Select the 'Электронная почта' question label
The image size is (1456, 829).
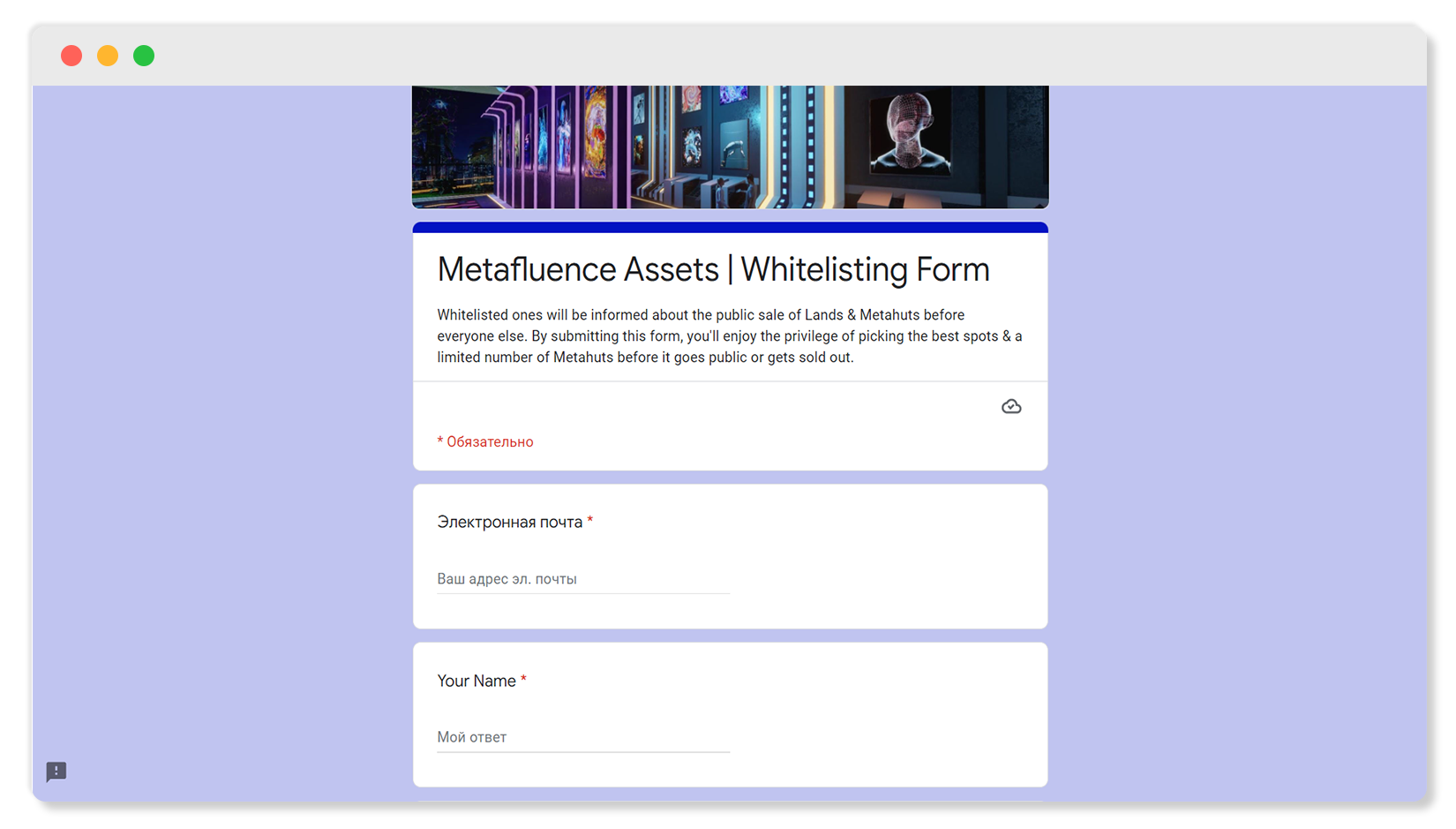(x=509, y=522)
